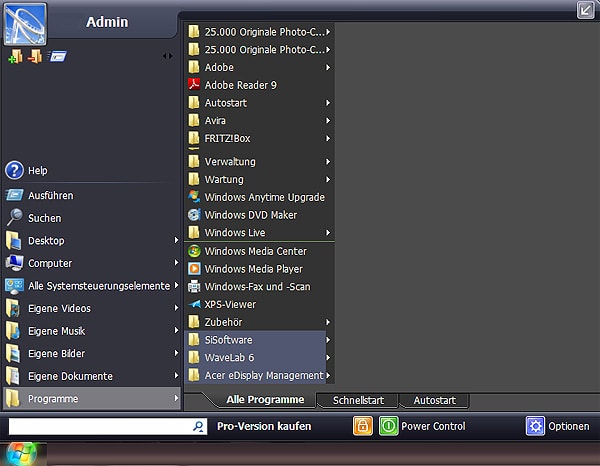Screen dimensions: 600x466
Task: Click the Desktop folder icon
Action: pos(13,241)
